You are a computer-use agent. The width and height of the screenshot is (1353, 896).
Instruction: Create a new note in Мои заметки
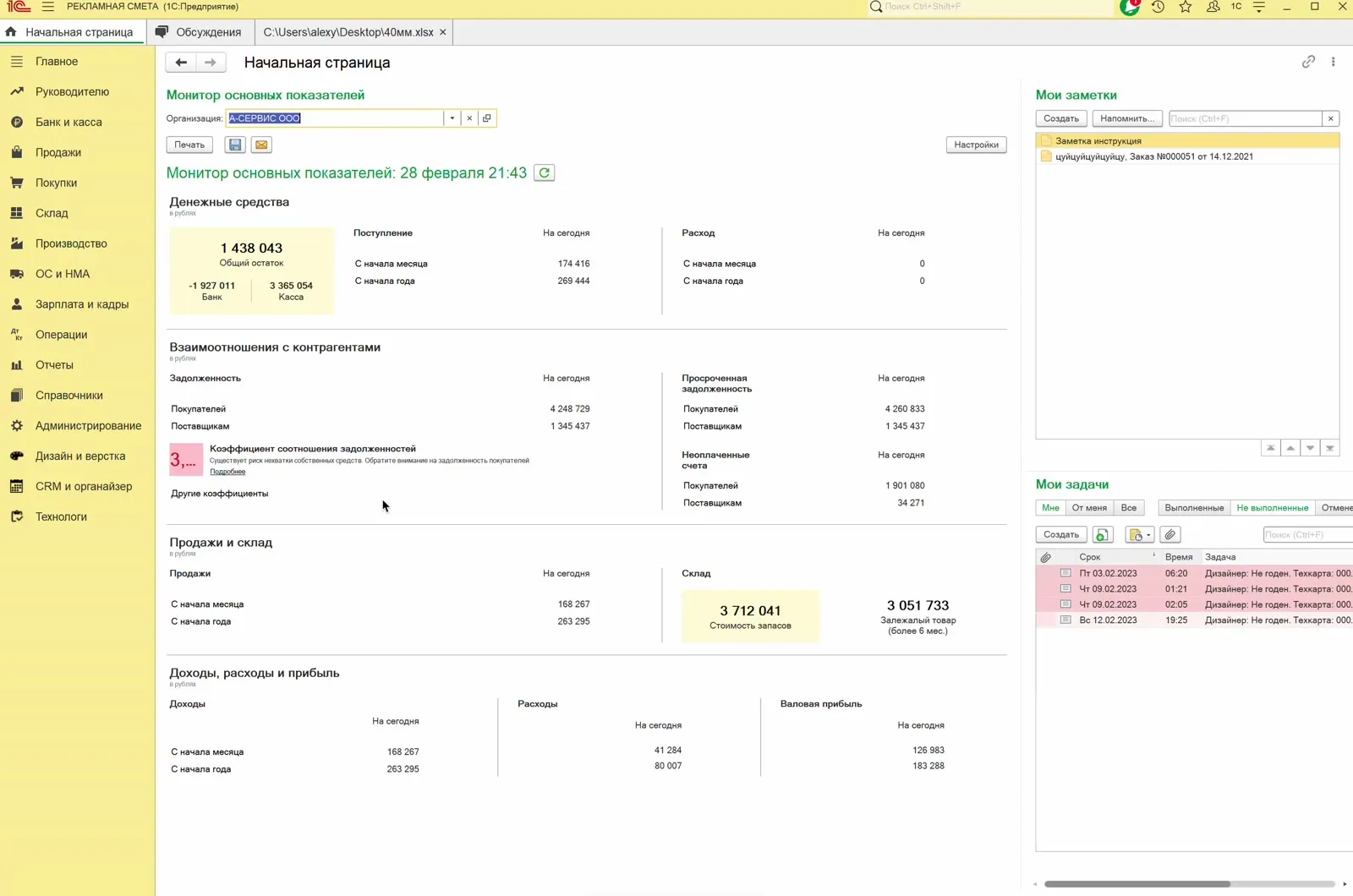[x=1060, y=118]
